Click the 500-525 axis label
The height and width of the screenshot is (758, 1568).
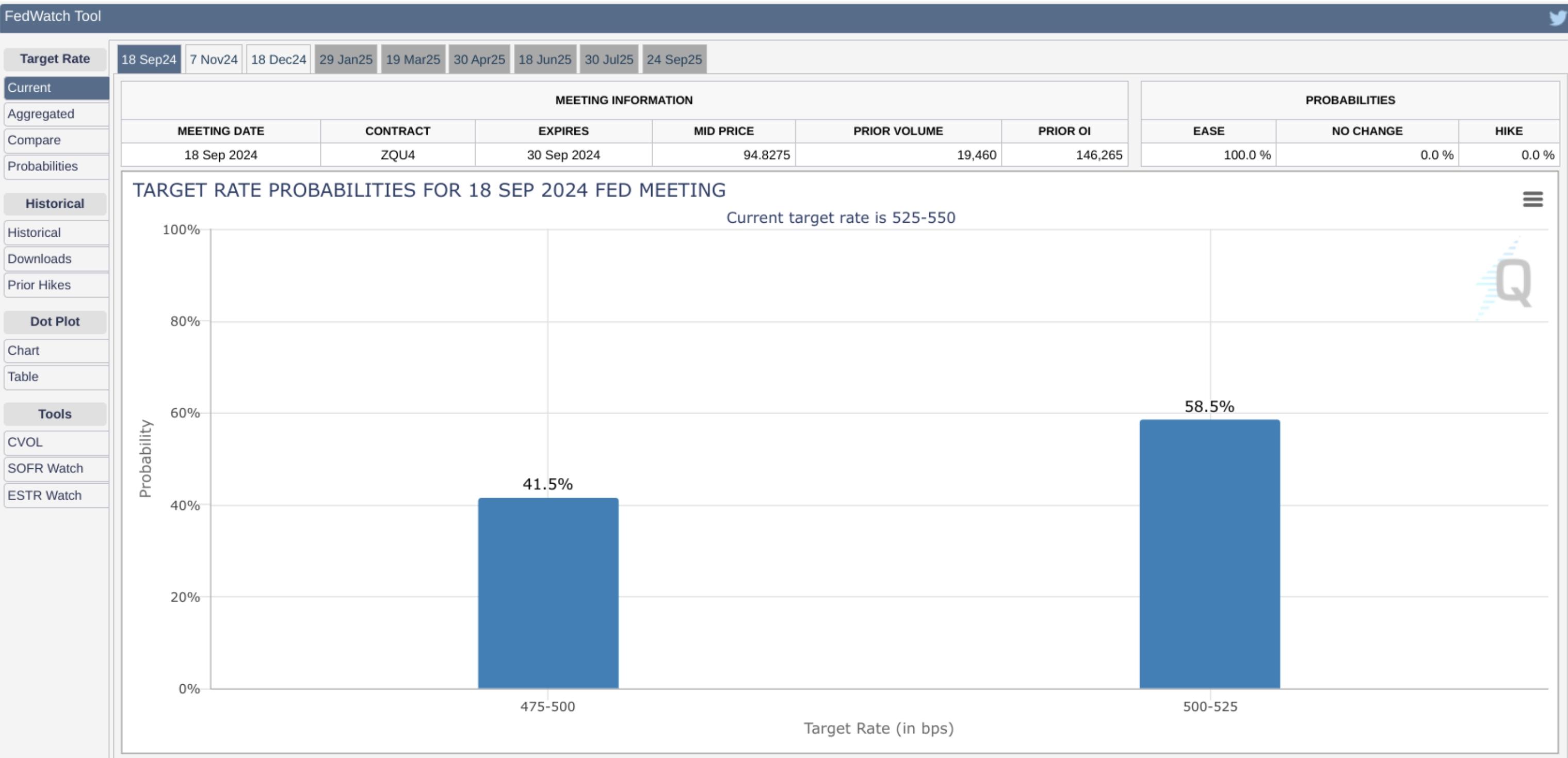coord(1209,707)
